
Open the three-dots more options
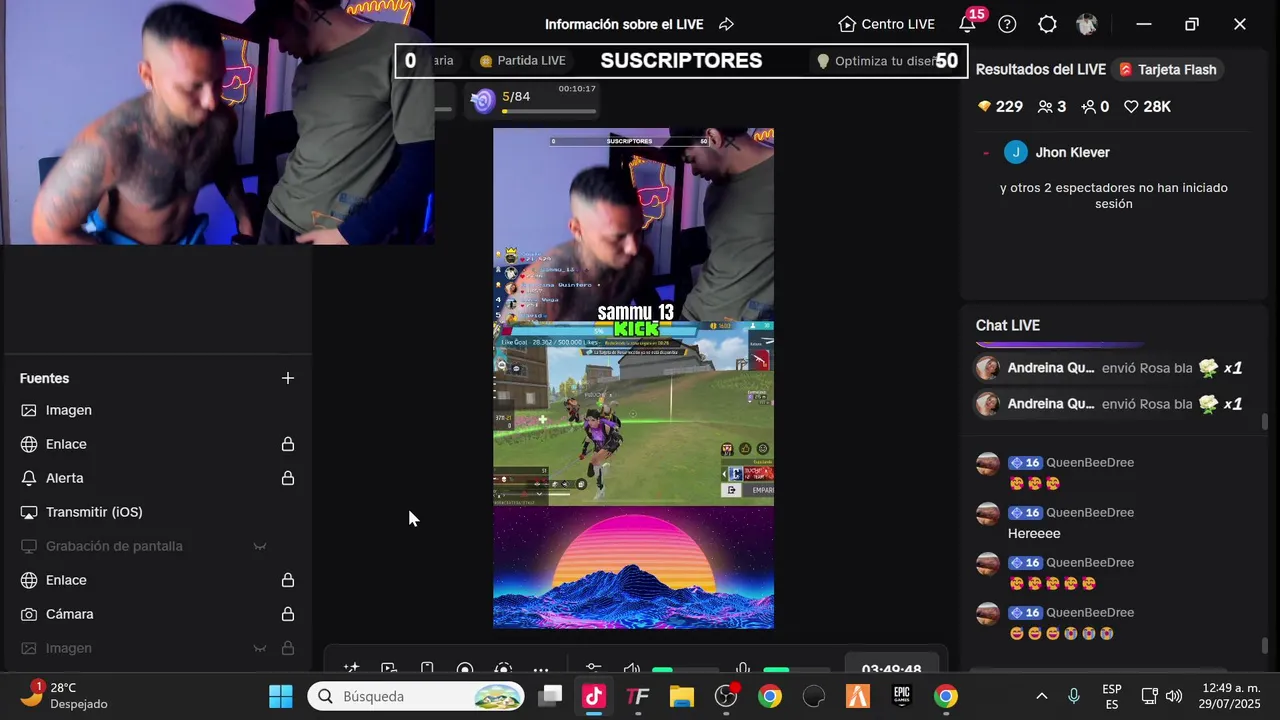tap(541, 670)
